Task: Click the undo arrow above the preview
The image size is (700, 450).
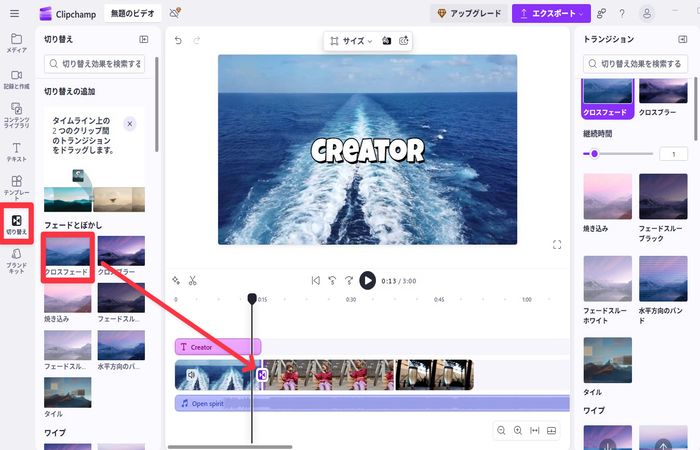Action: coord(178,40)
